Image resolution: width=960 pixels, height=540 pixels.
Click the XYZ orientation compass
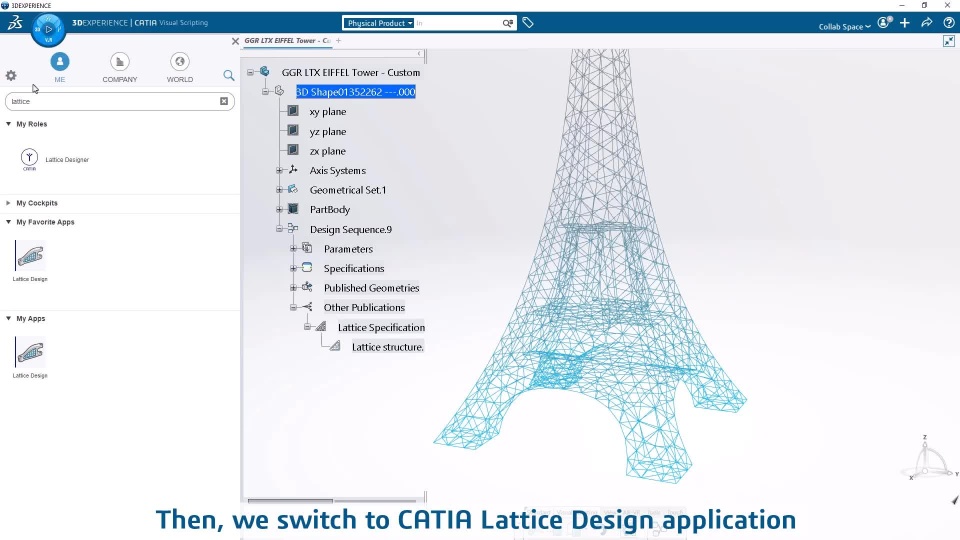930,459
